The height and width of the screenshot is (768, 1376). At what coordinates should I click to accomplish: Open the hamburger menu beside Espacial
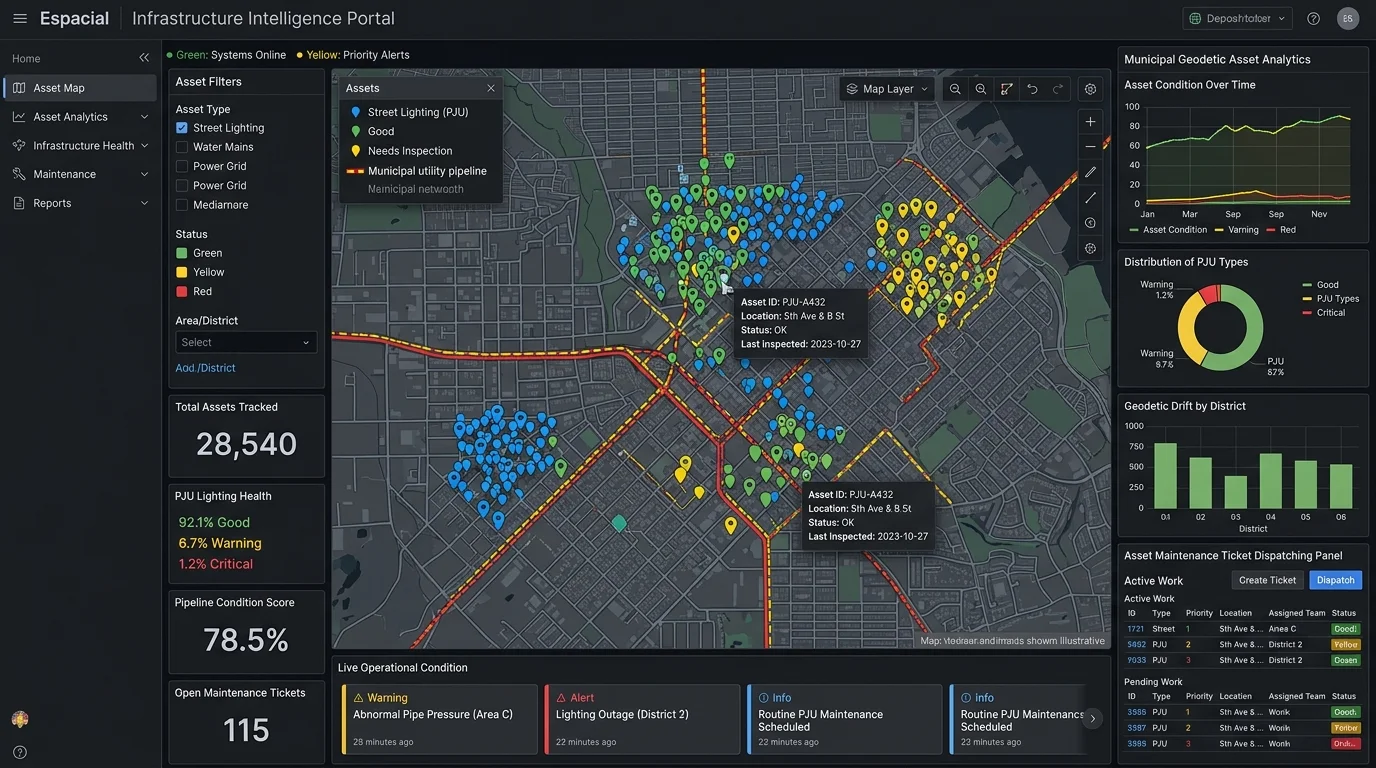pyautogui.click(x=20, y=18)
